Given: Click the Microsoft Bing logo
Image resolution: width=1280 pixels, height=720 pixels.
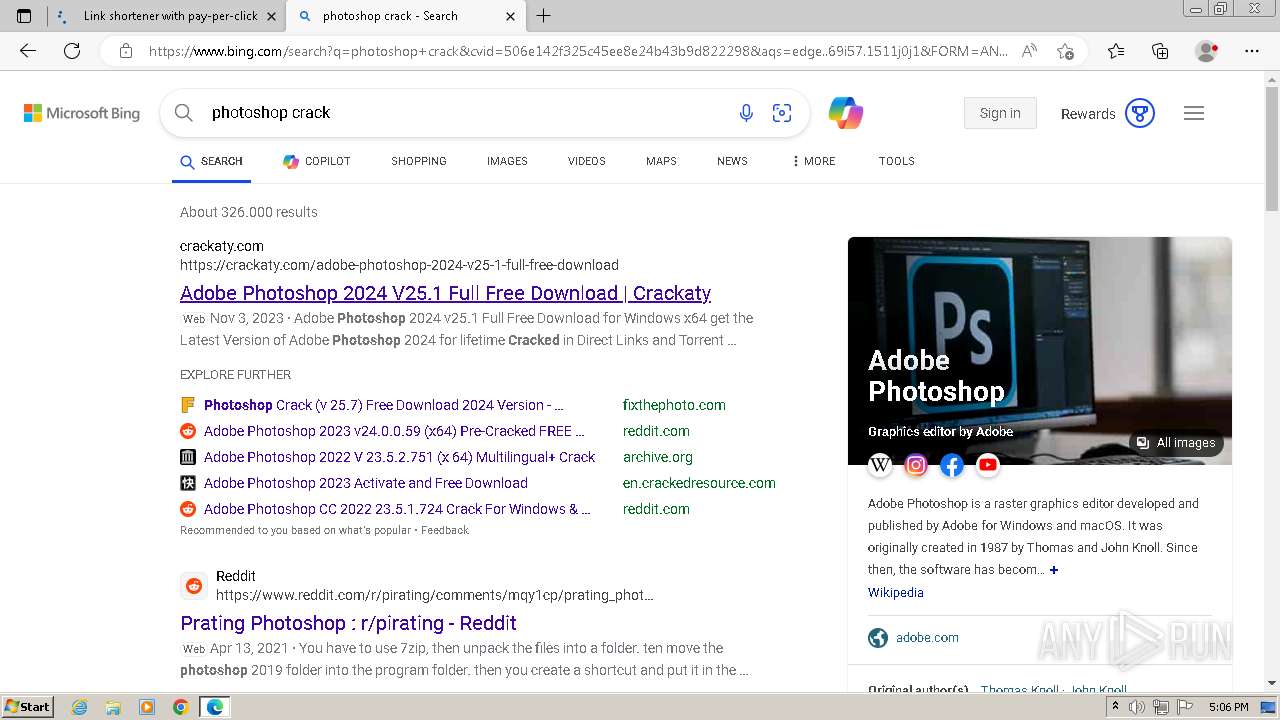Looking at the screenshot, I should tap(82, 113).
